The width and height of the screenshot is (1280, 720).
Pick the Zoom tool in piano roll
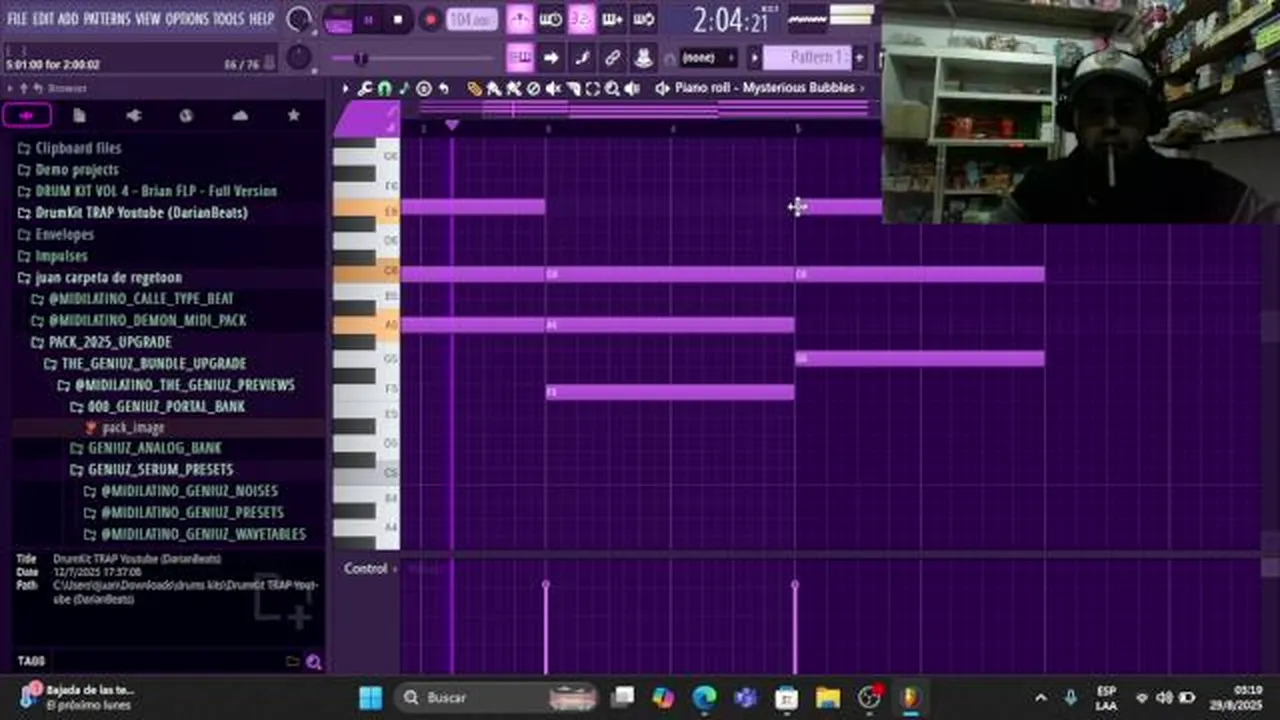click(x=612, y=89)
